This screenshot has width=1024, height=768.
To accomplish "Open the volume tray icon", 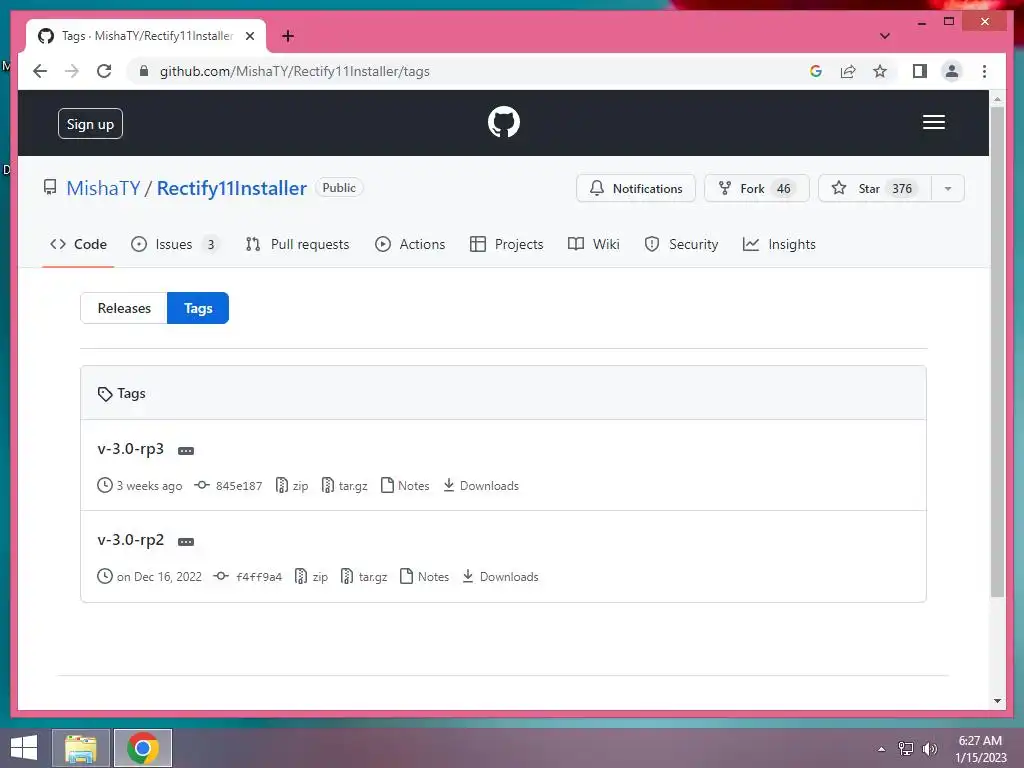I will 929,749.
